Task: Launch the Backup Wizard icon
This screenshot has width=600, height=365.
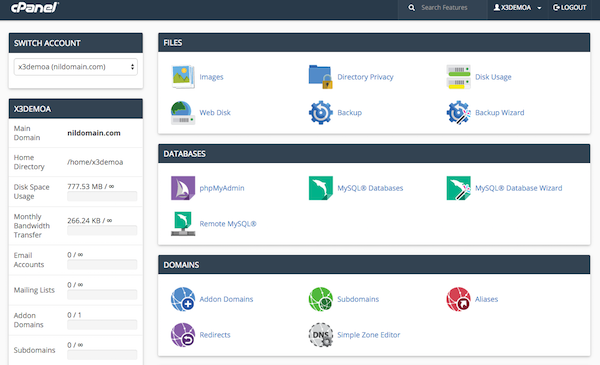Action: click(458, 112)
